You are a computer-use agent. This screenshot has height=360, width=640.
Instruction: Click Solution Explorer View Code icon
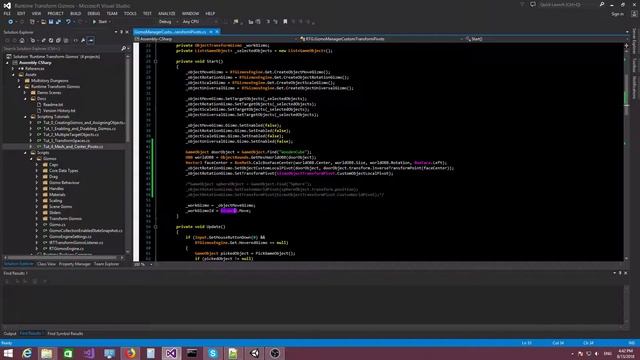pyautogui.click(x=76, y=40)
